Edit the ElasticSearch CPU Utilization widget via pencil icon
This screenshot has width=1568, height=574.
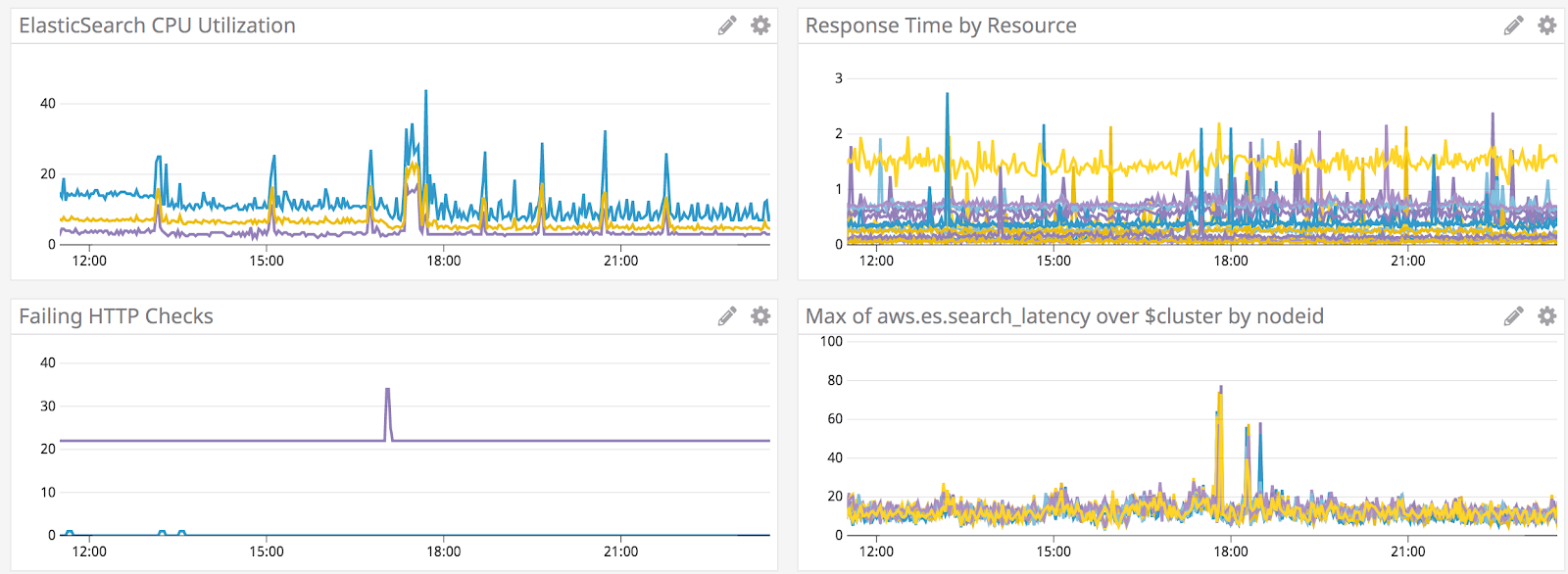[727, 25]
